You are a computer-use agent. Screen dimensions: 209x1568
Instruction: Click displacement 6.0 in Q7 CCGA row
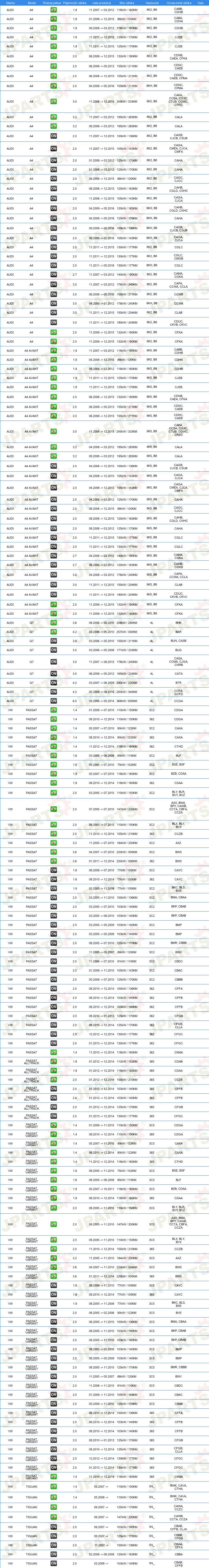tap(75, 701)
